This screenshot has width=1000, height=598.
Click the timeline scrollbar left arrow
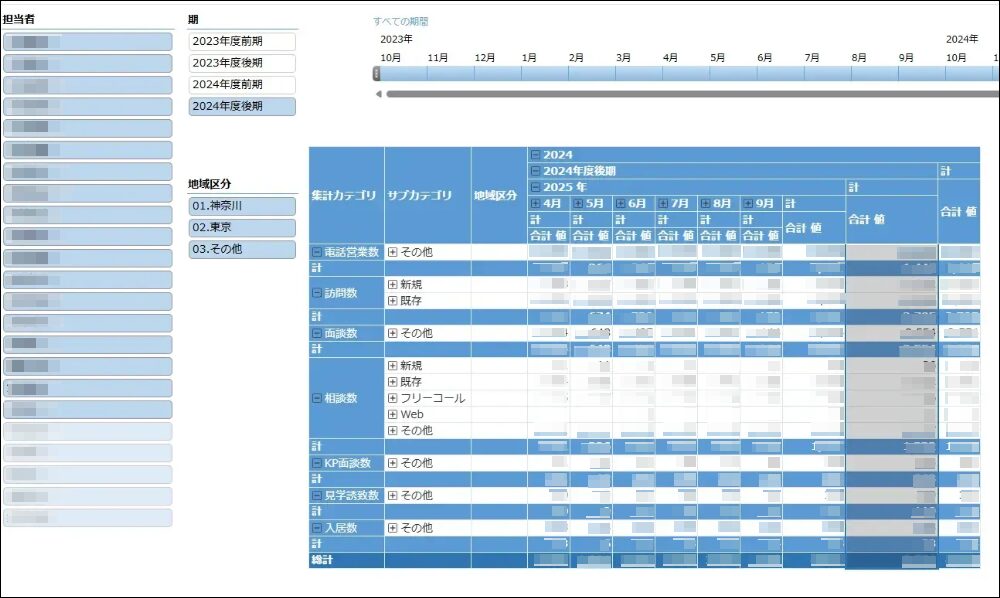click(x=378, y=93)
